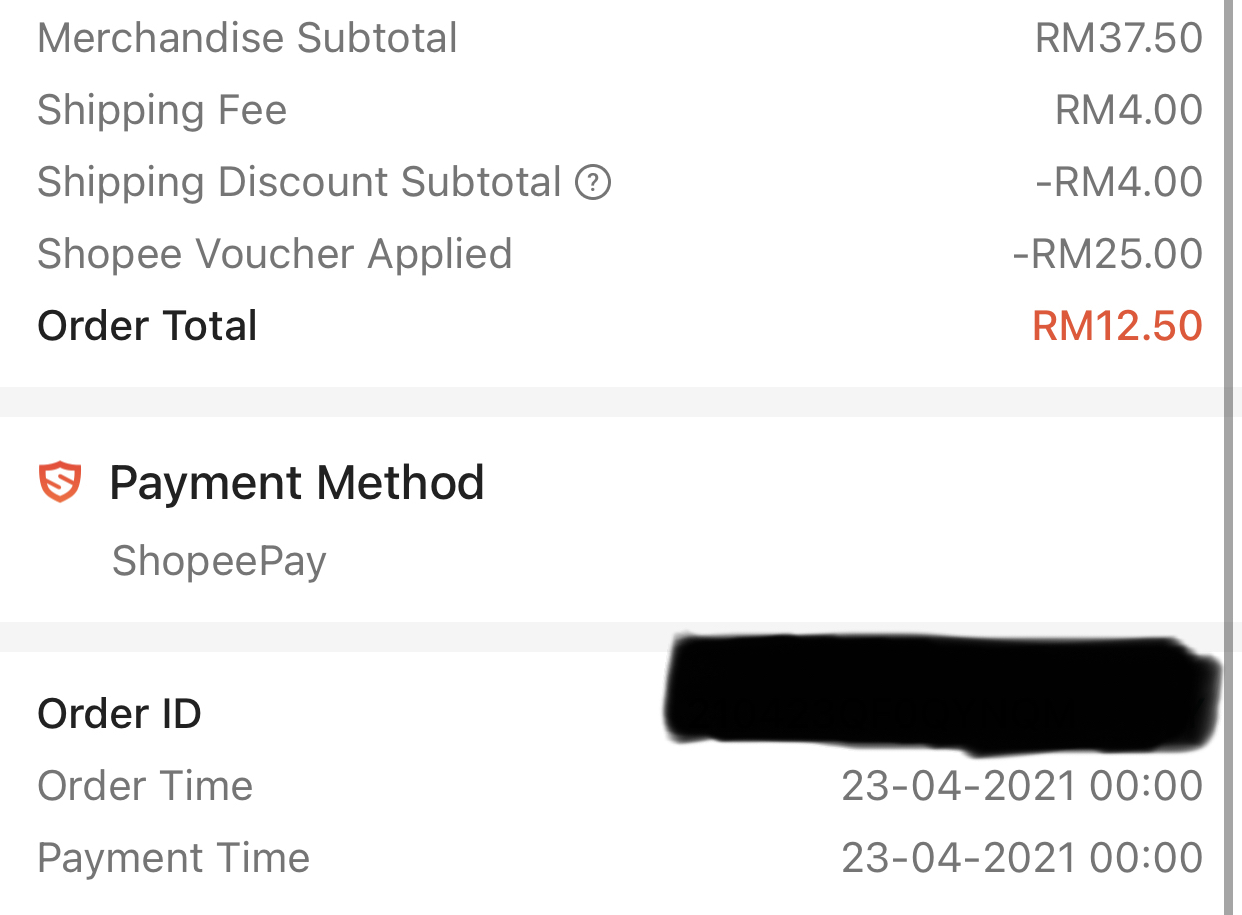Click the help icon beside Shipping Discount Subtotal

pos(593,183)
